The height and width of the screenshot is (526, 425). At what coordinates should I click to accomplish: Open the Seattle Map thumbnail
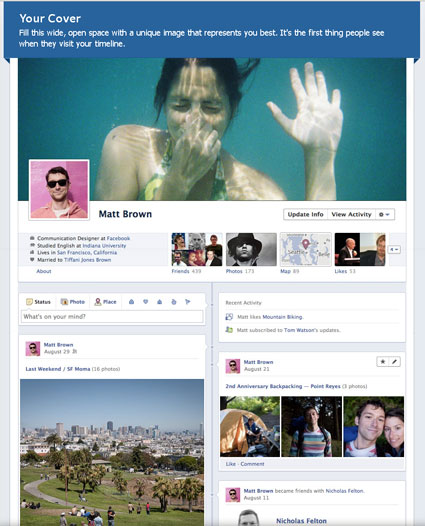coord(306,250)
